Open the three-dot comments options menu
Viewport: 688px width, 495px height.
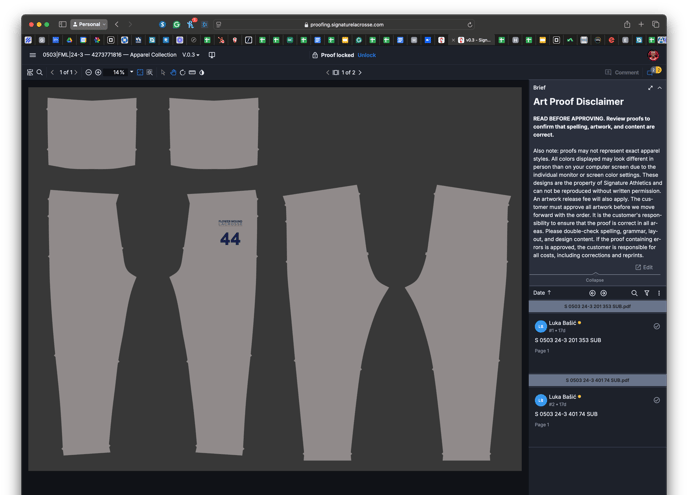tap(658, 293)
